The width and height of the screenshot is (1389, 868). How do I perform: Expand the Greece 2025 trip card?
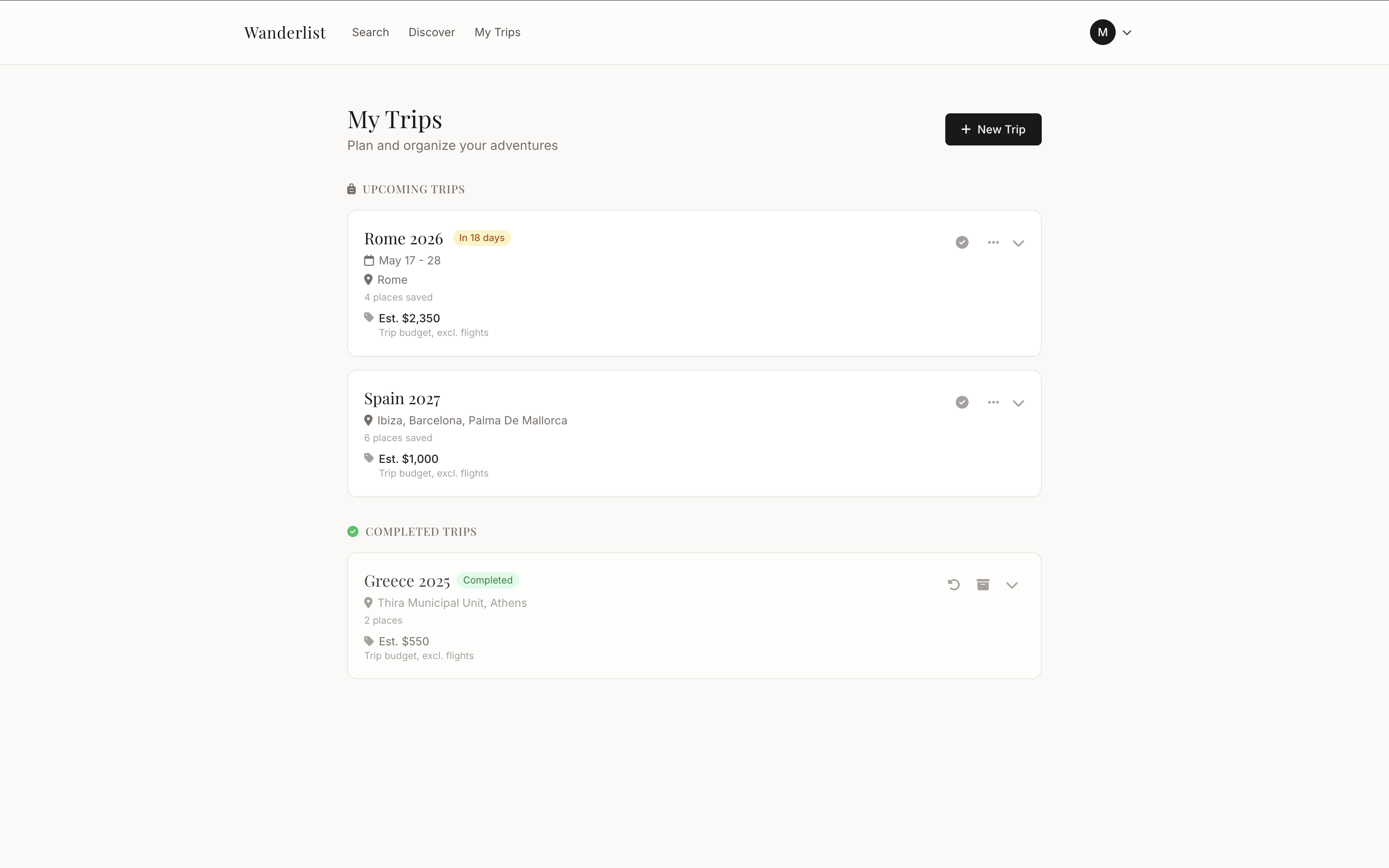click(x=1012, y=585)
